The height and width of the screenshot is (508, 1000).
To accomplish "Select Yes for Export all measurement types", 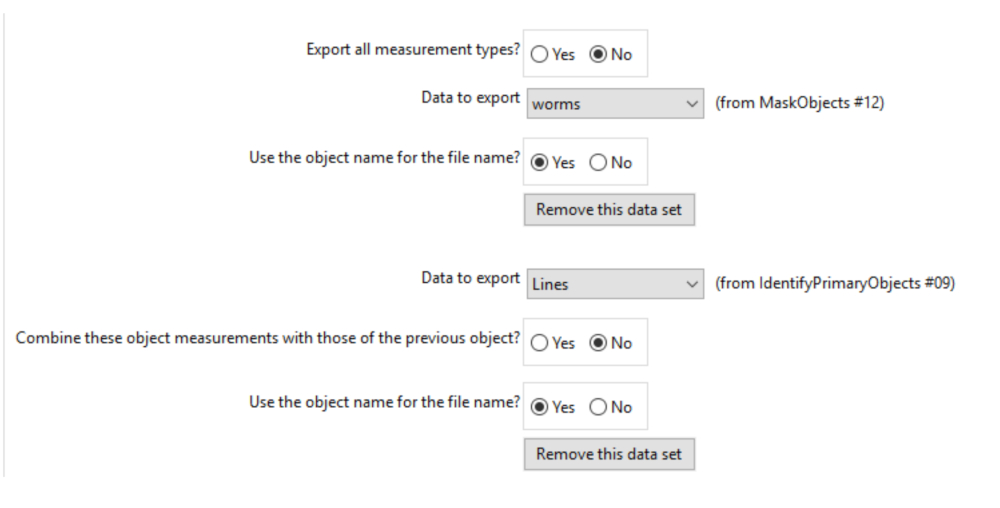I will (x=540, y=55).
